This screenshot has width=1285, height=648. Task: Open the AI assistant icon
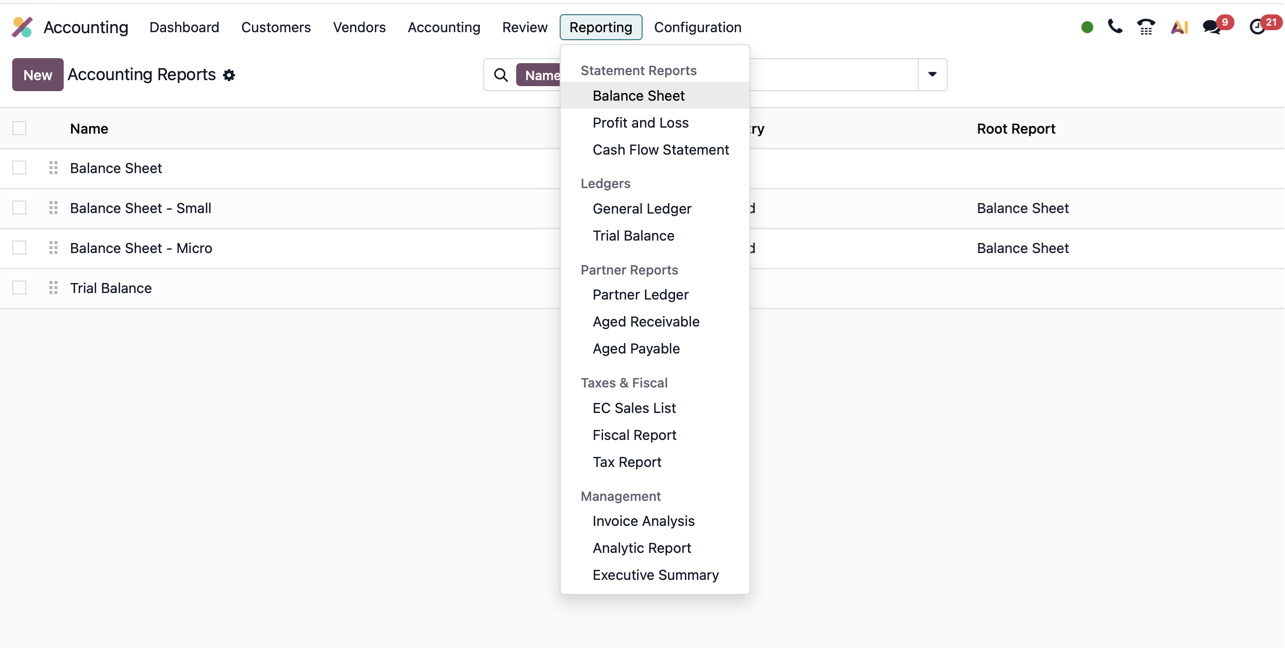(1179, 27)
